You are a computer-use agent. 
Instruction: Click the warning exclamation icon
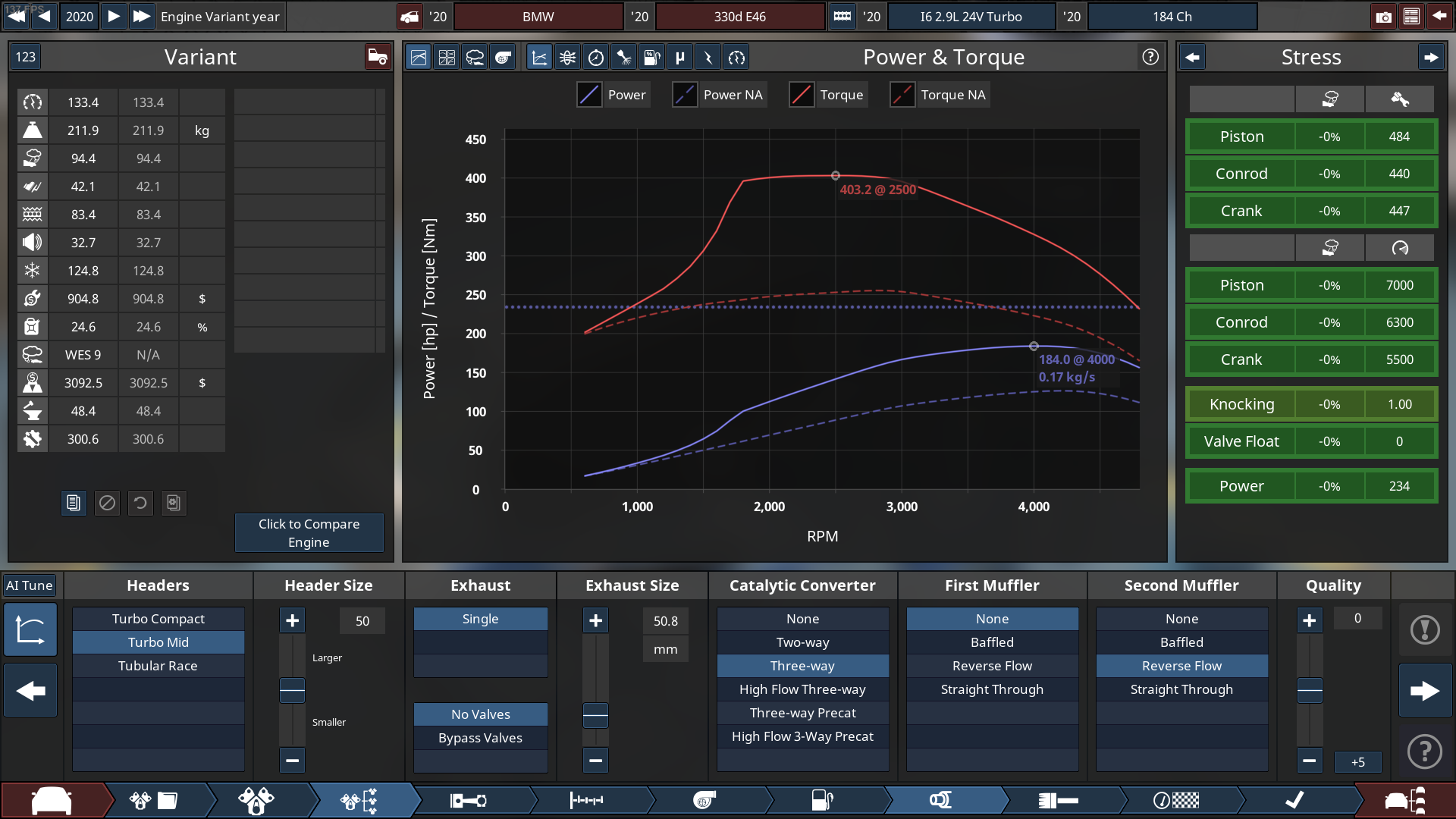1425,629
